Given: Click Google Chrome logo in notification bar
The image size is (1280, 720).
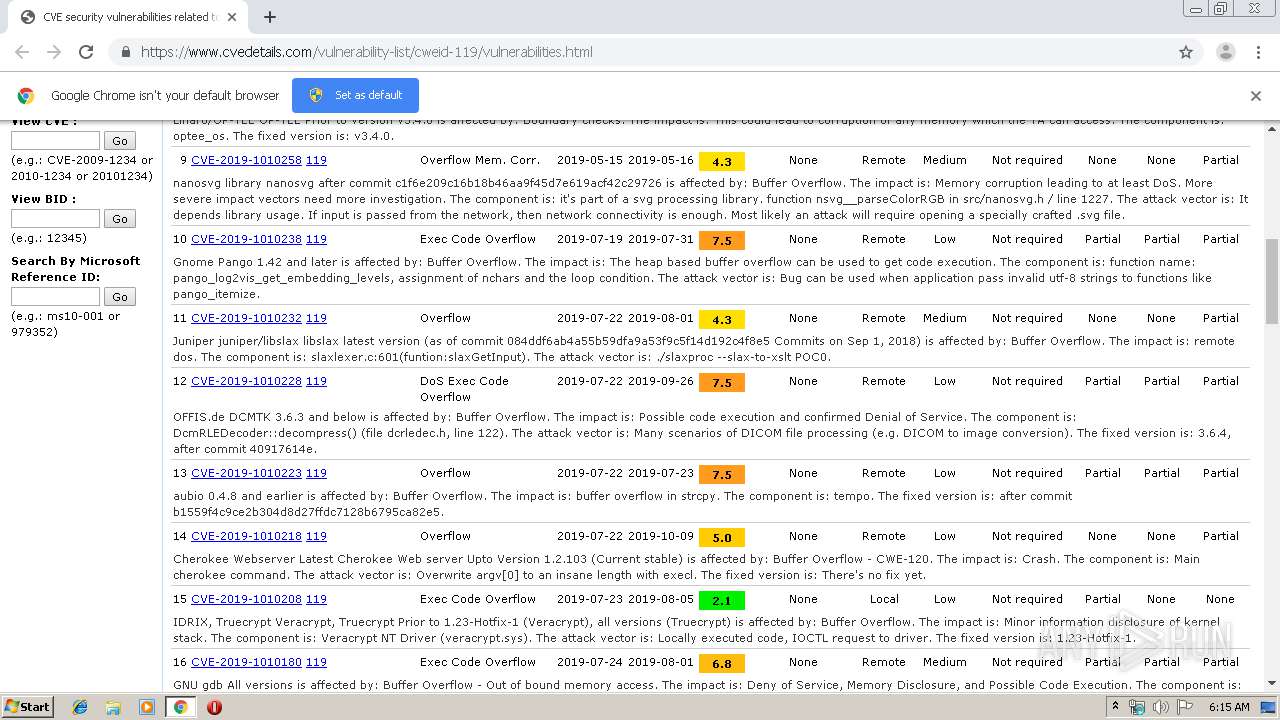Looking at the screenshot, I should pyautogui.click(x=26, y=96).
